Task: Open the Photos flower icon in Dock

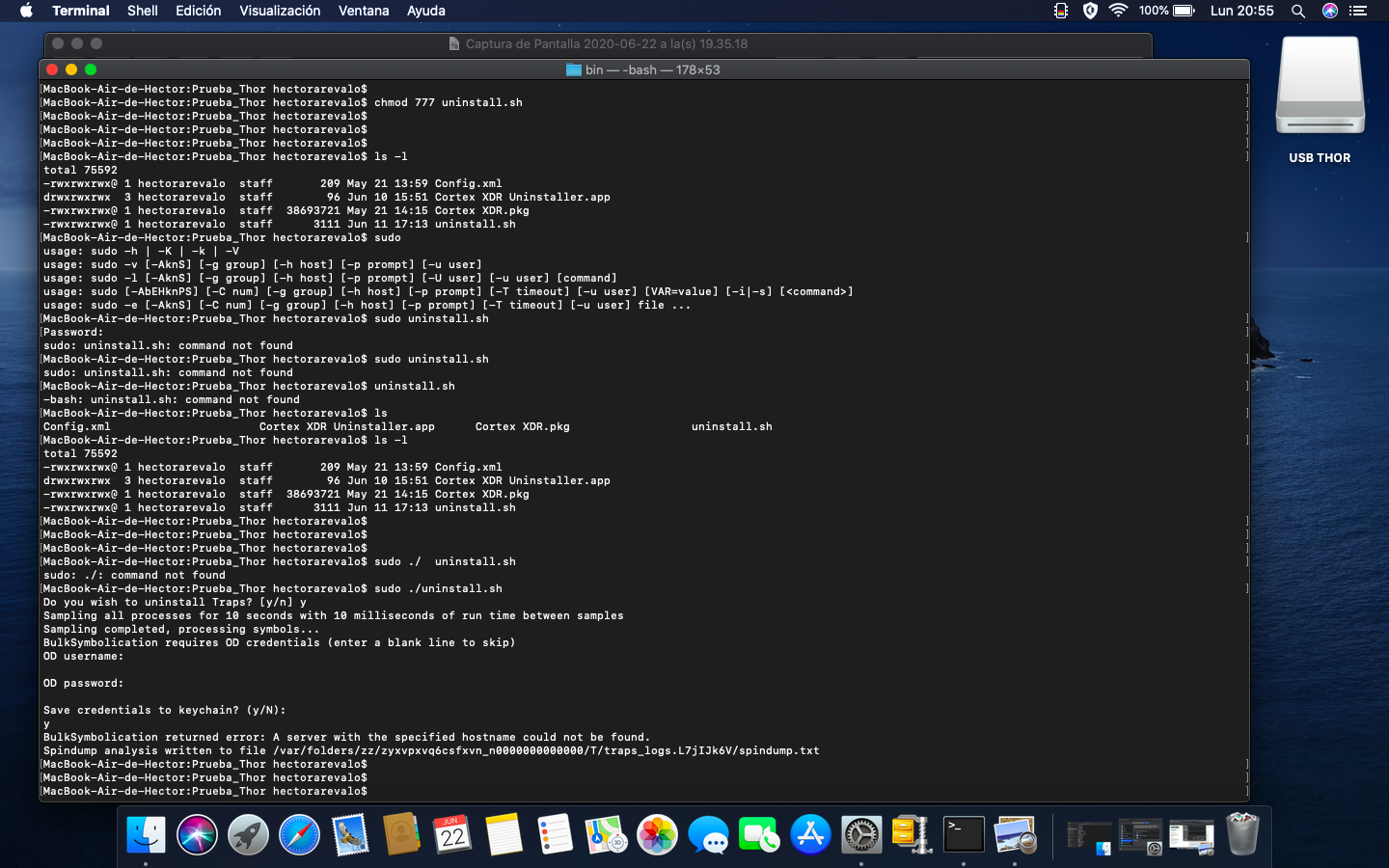Action: click(x=657, y=835)
